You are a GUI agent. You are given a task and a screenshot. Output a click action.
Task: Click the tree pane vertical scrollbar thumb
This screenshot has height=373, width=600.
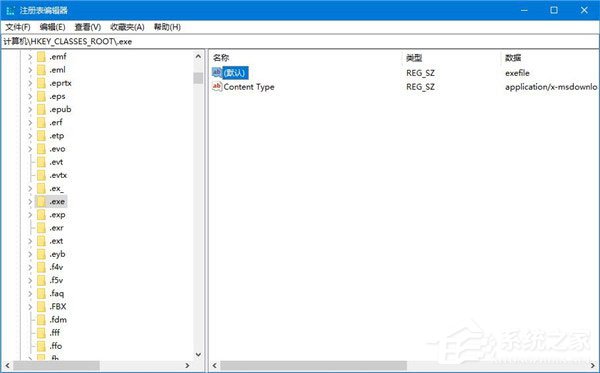pos(198,78)
